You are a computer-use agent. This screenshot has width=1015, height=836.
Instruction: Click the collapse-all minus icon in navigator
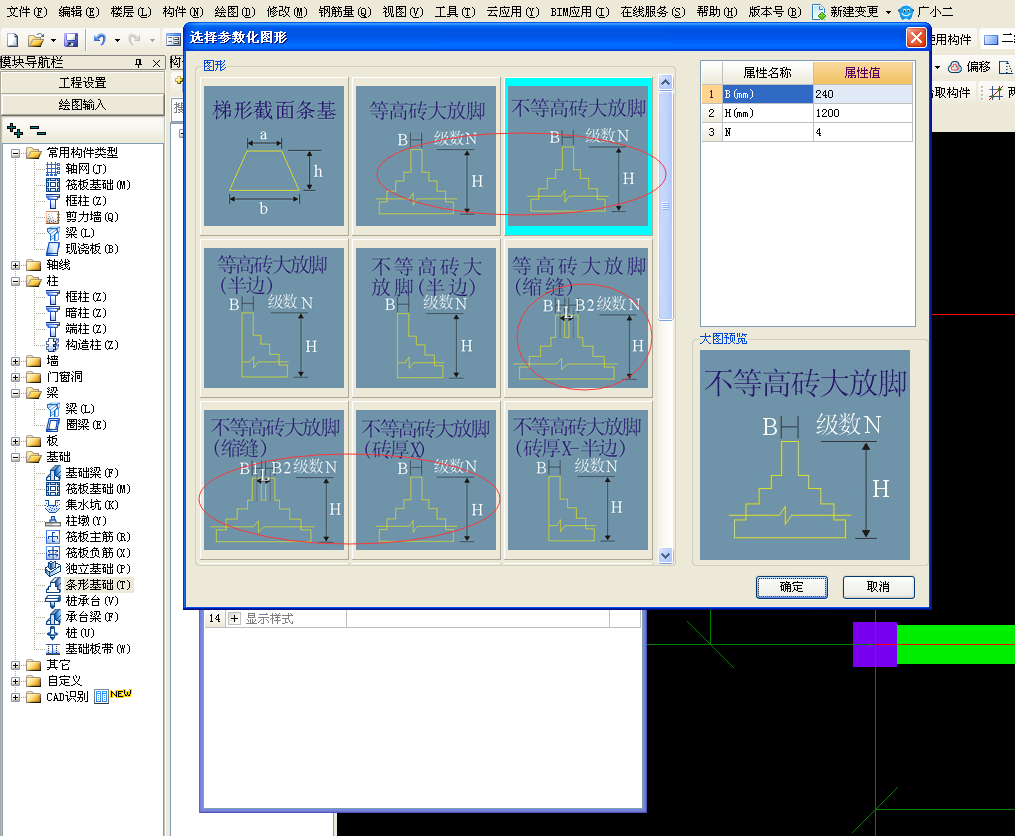[x=38, y=131]
